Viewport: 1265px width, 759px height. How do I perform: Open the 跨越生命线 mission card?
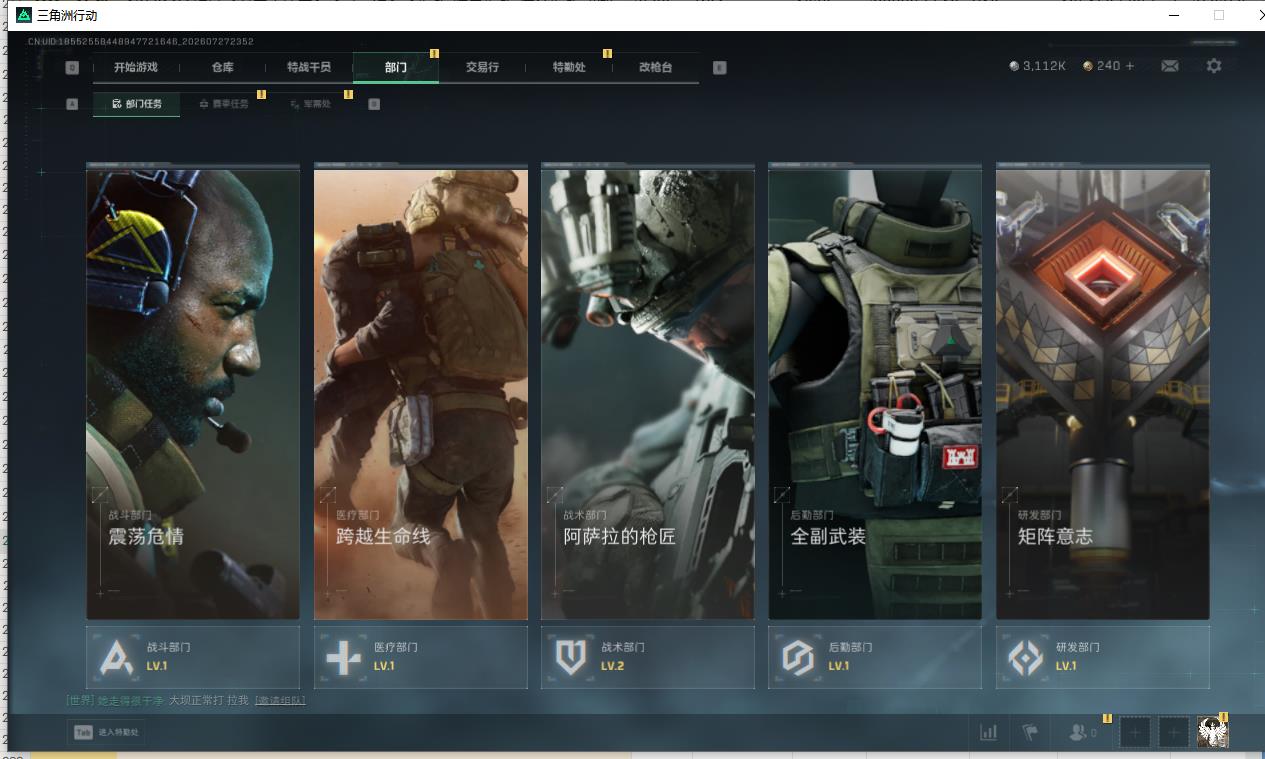[x=421, y=391]
